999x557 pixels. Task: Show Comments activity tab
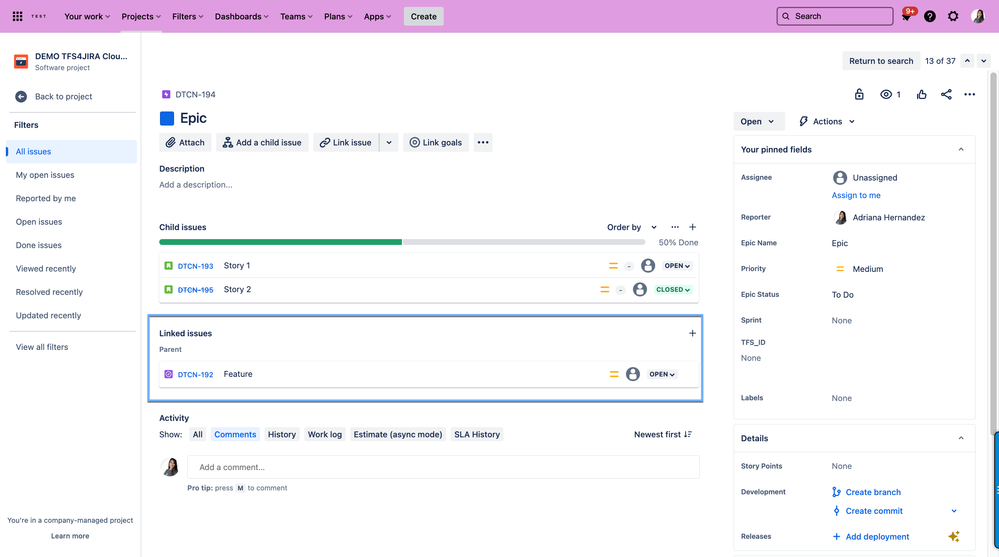(235, 435)
